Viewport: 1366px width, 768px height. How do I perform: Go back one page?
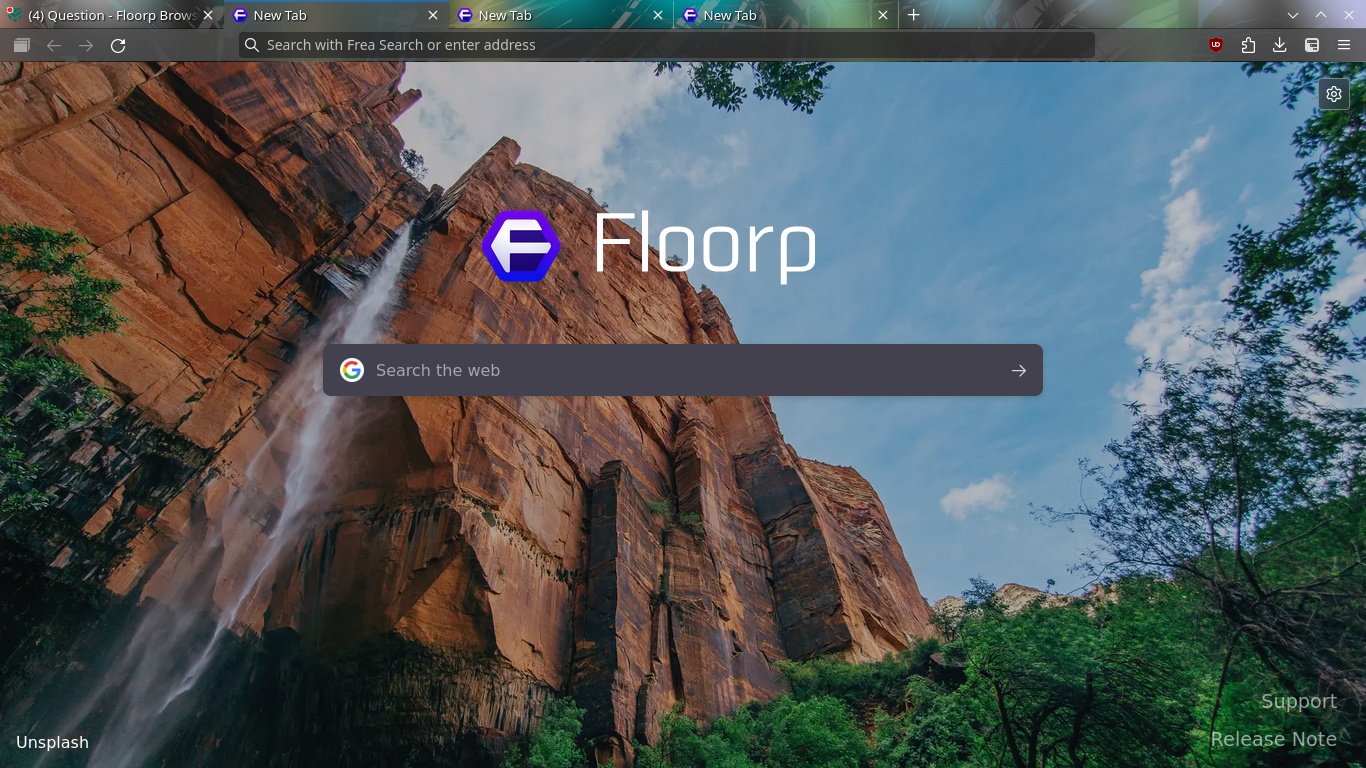[54, 45]
